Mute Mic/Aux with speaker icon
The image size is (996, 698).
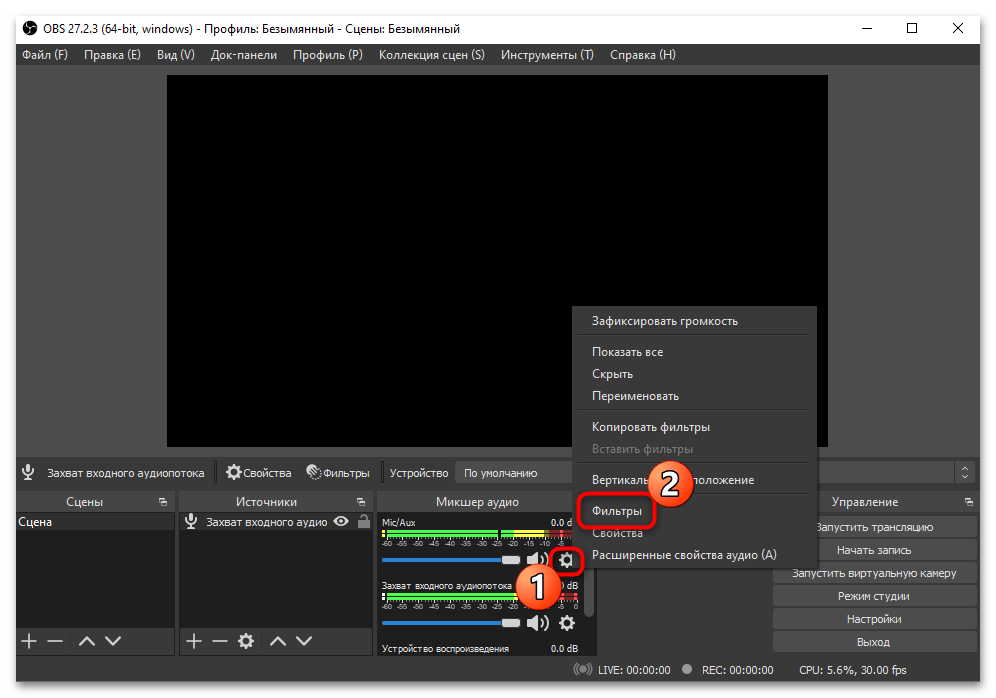point(538,560)
